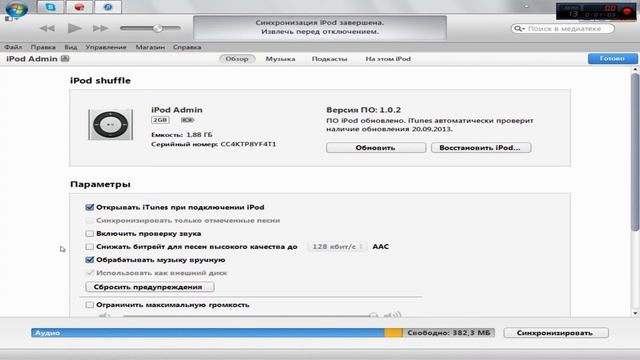Open search options via the magnifier icon
Image resolution: width=640 pixels, height=360 pixels.
pyautogui.click(x=519, y=29)
